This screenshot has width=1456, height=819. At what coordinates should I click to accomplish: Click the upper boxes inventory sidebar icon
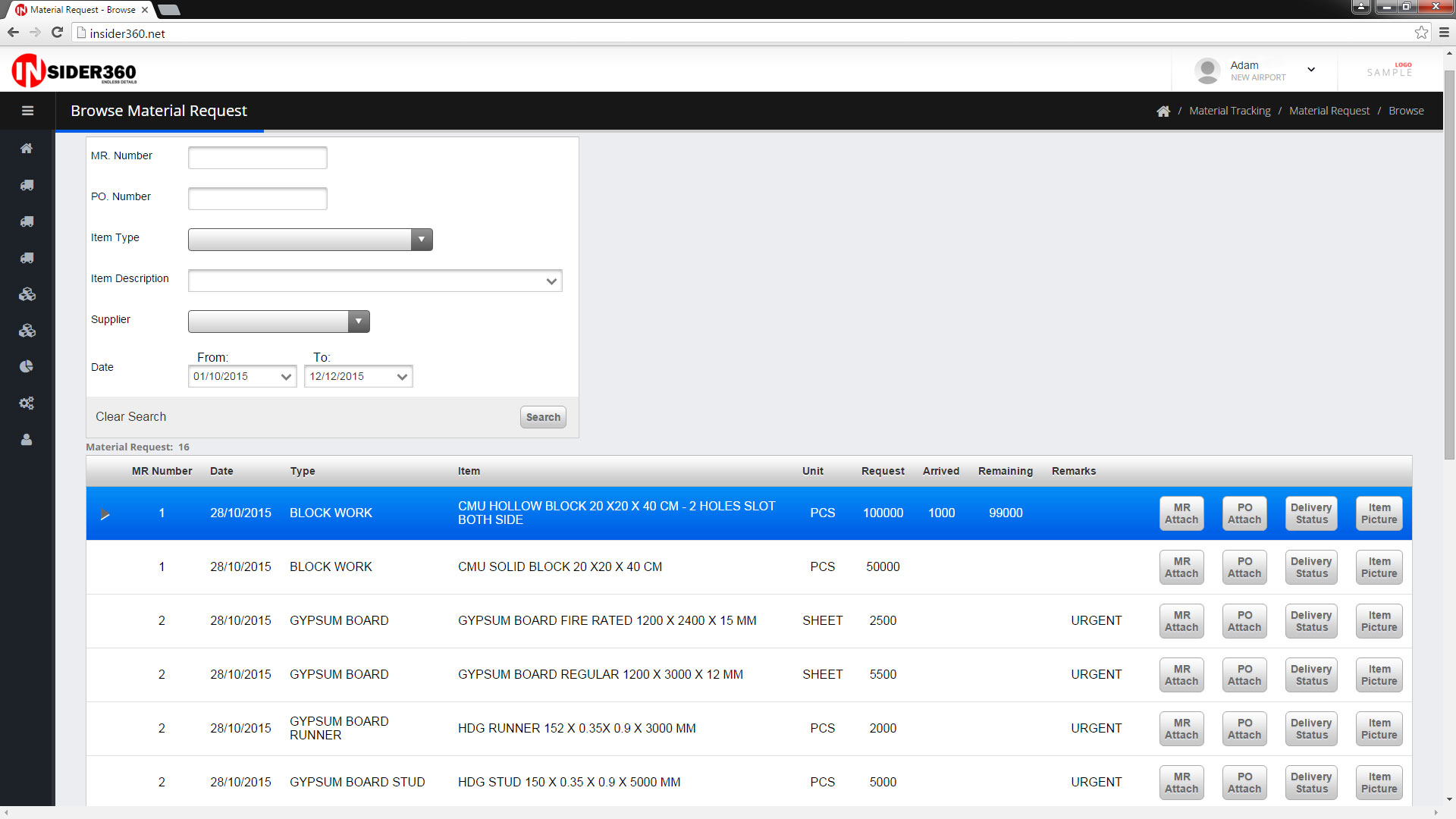coord(27,294)
